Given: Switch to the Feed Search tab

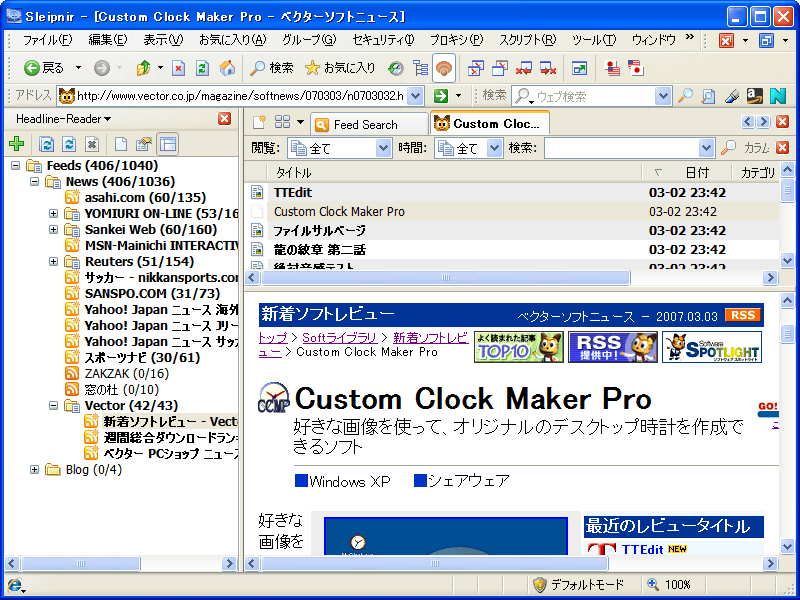Looking at the screenshot, I should (x=369, y=124).
